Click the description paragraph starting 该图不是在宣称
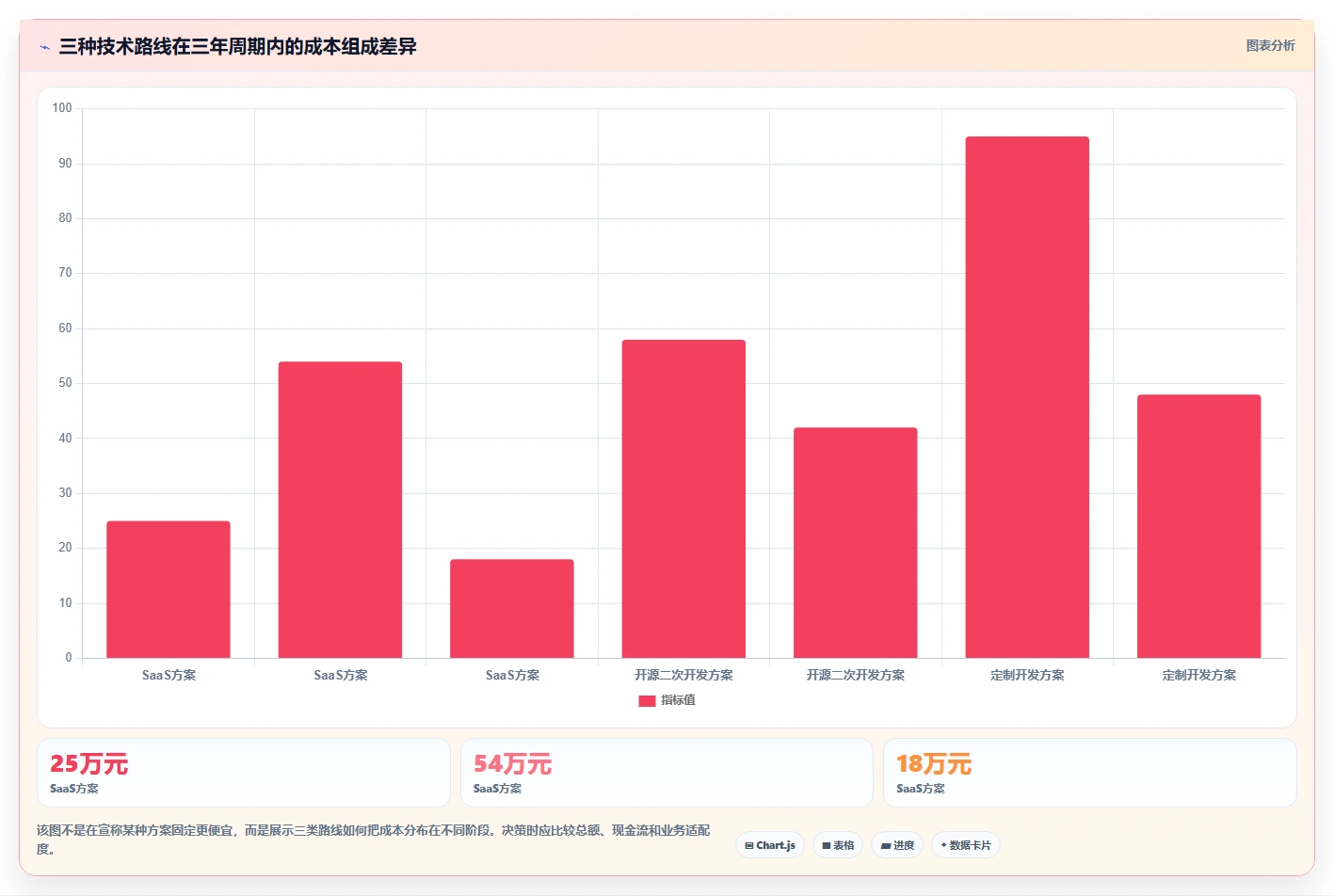Screen dimensions: 1334x896 [x=374, y=840]
